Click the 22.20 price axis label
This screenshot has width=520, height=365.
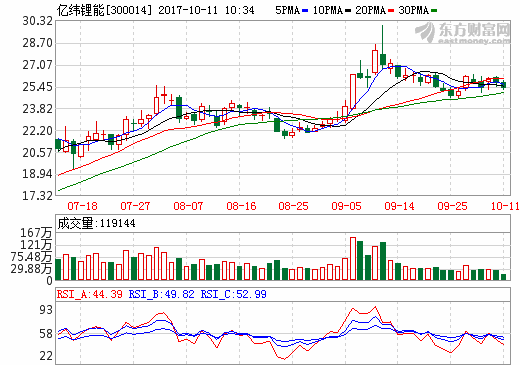pos(38,131)
